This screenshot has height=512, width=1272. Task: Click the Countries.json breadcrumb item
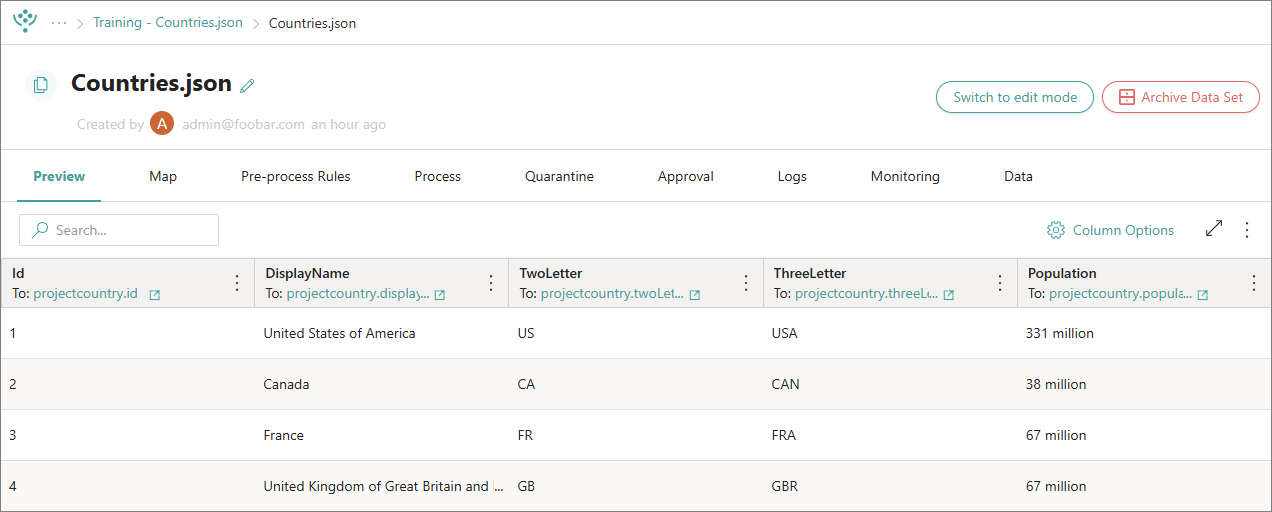coord(312,23)
